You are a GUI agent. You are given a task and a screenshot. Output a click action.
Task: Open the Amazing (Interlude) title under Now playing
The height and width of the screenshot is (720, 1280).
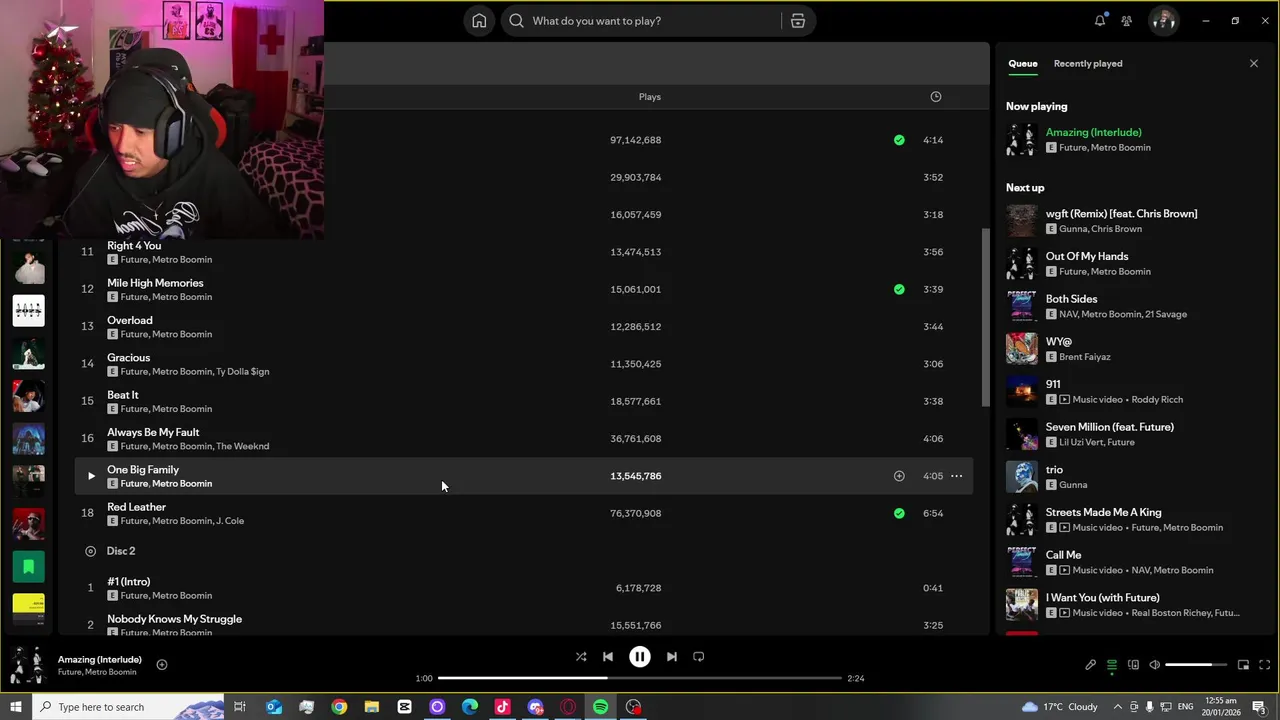pos(1094,132)
